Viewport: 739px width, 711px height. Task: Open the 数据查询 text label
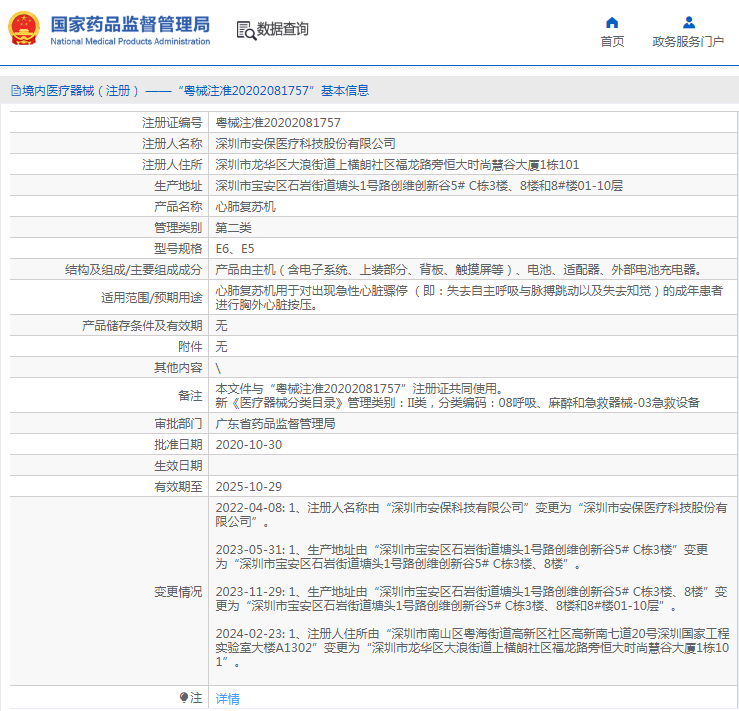click(283, 30)
